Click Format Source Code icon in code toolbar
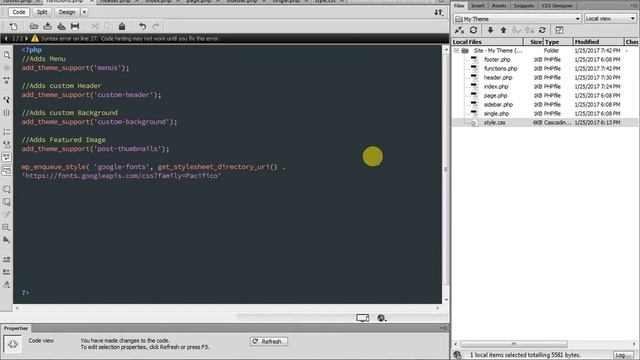Viewport: 640px width, 360px height. (x=7, y=284)
